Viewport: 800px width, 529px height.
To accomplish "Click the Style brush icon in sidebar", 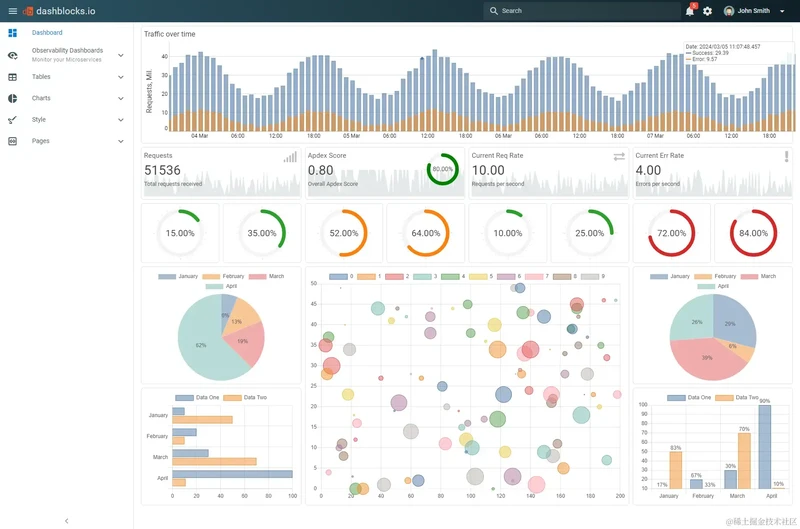I will (x=13, y=120).
